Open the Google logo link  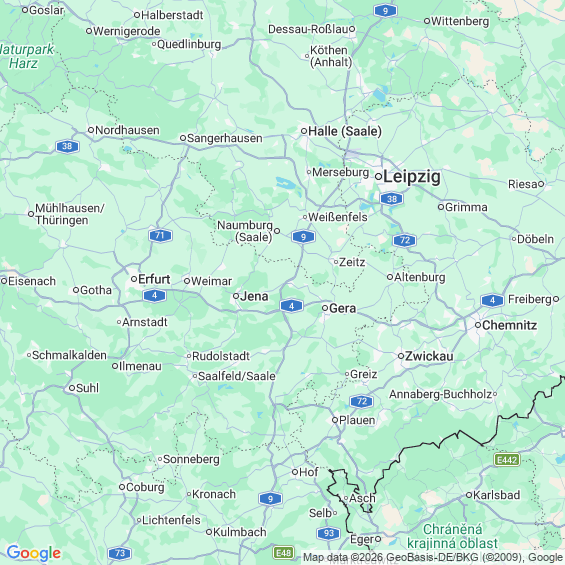click(x=34, y=553)
